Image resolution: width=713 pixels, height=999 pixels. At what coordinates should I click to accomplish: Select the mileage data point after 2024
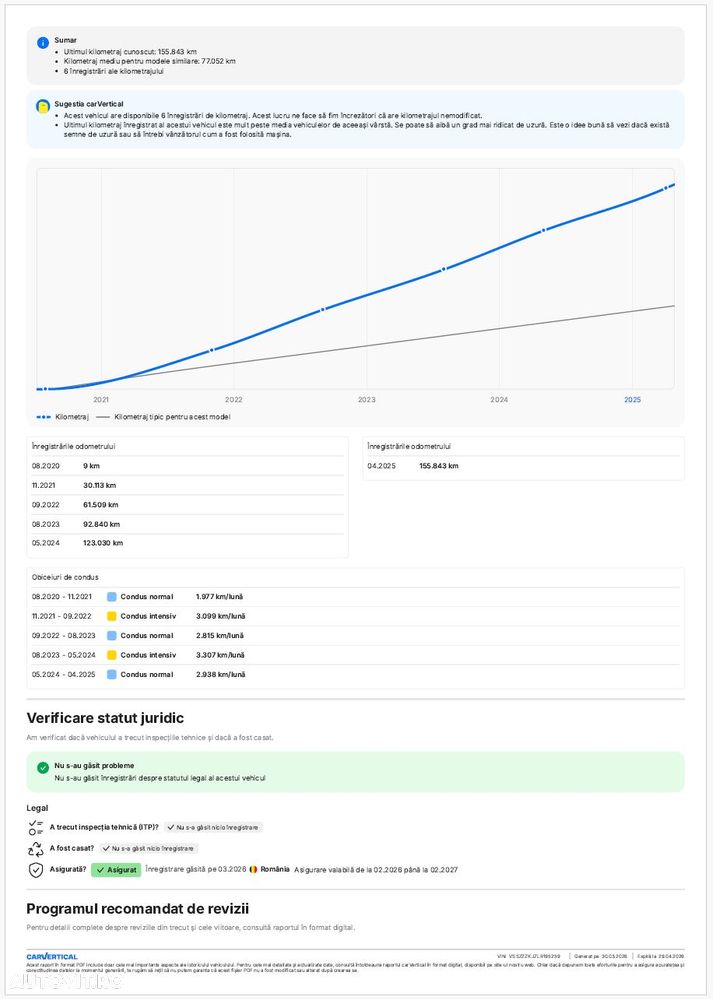point(544,230)
